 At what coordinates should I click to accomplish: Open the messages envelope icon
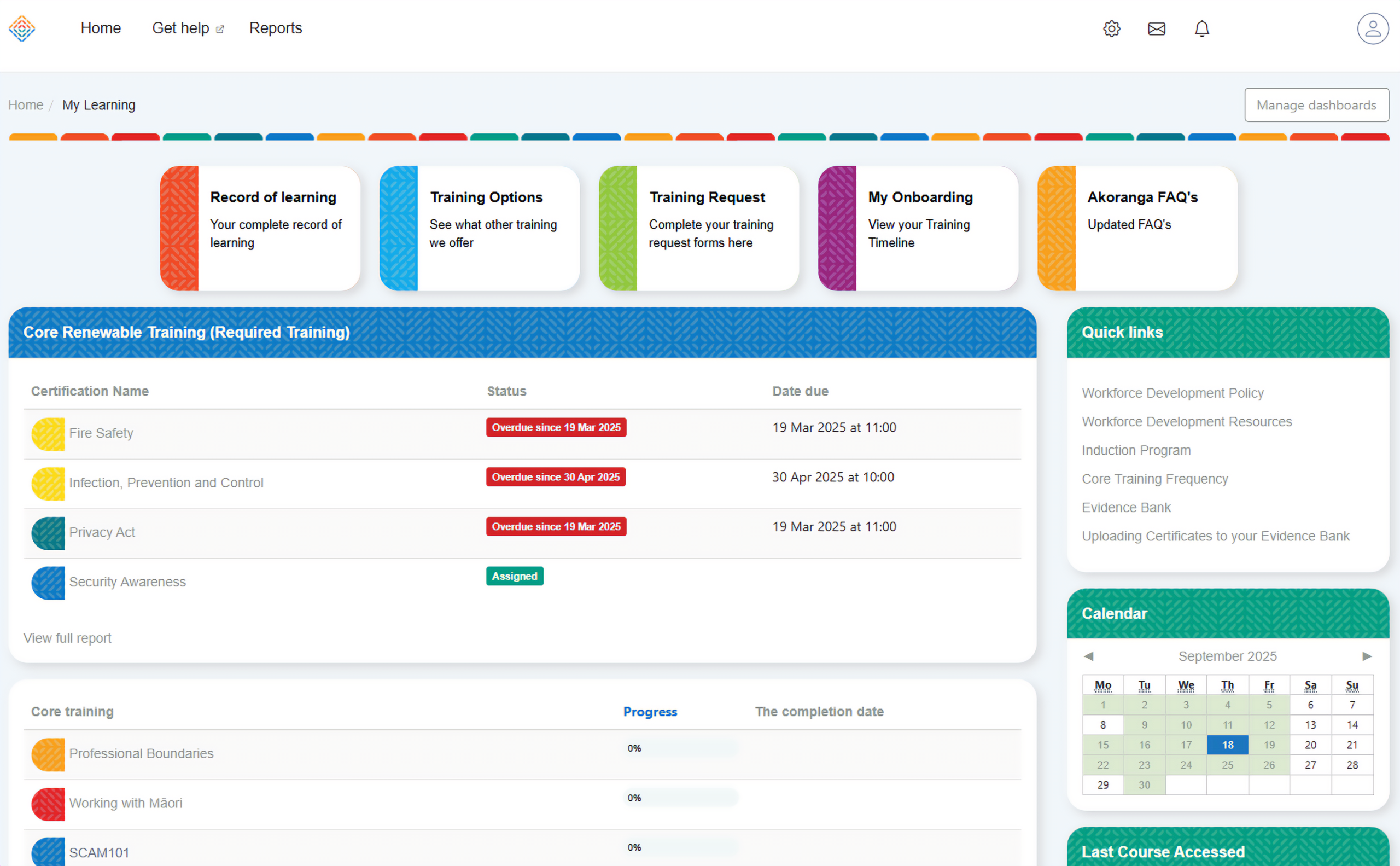click(x=1156, y=28)
